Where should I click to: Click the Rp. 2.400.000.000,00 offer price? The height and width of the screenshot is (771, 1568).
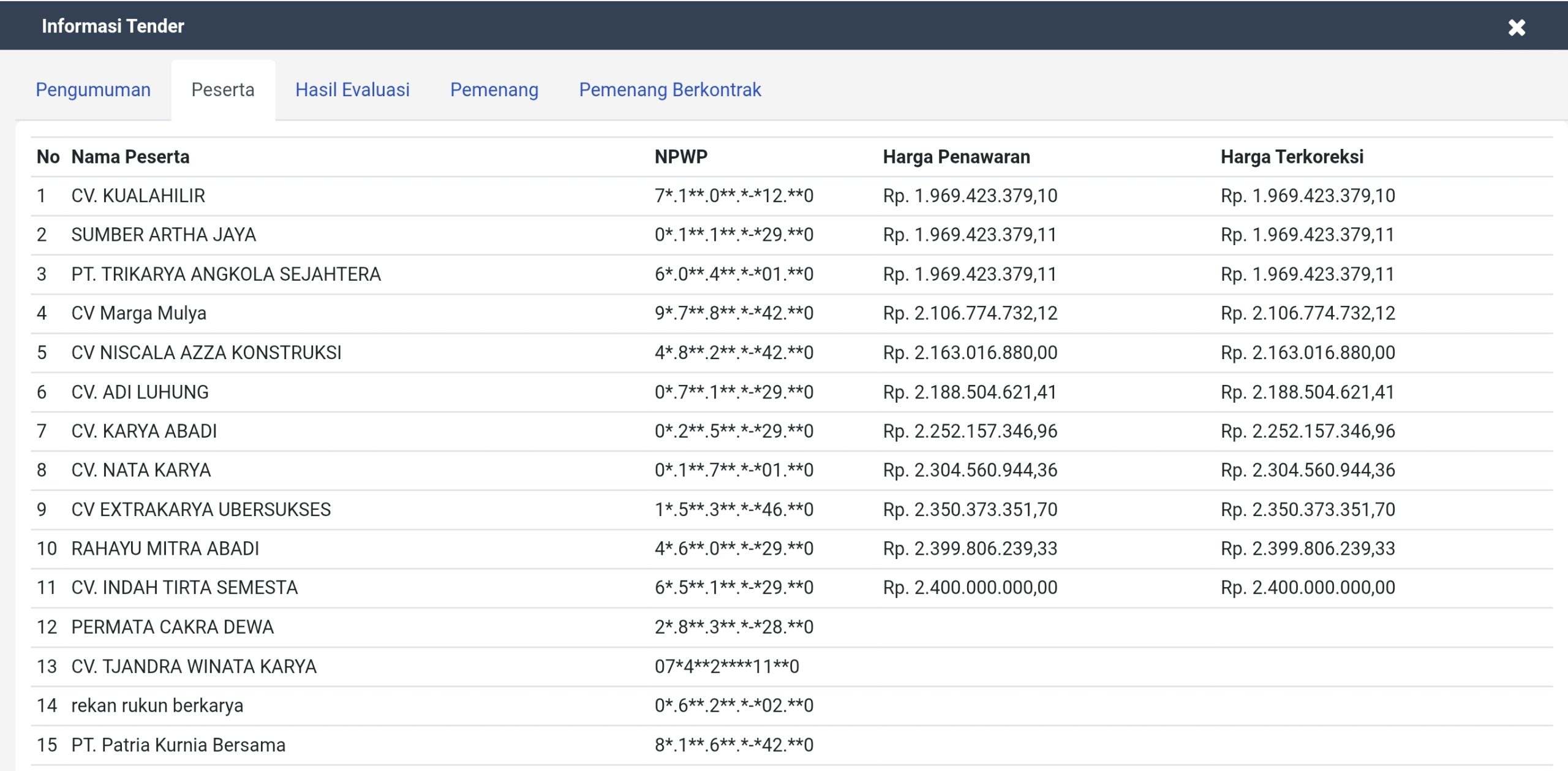pos(970,588)
